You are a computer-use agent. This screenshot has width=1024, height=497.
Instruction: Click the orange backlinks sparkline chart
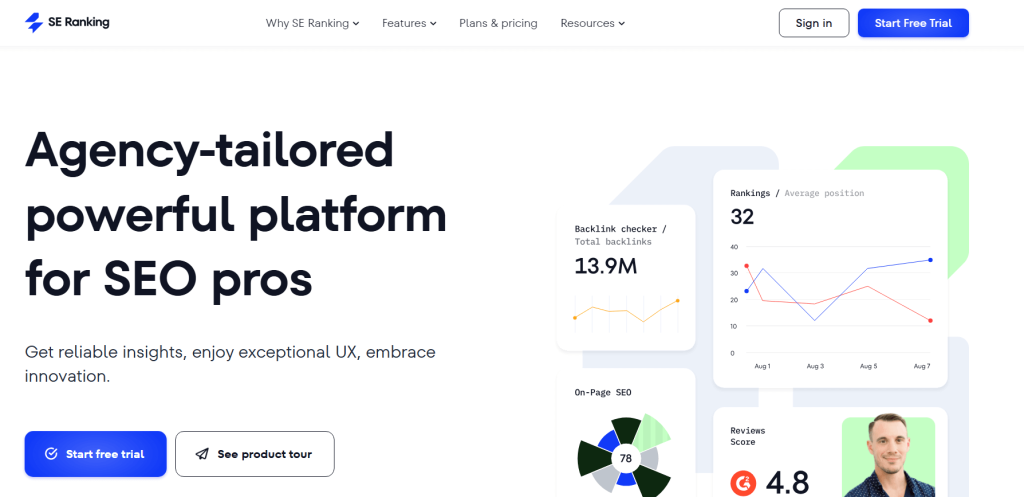pyautogui.click(x=626, y=311)
